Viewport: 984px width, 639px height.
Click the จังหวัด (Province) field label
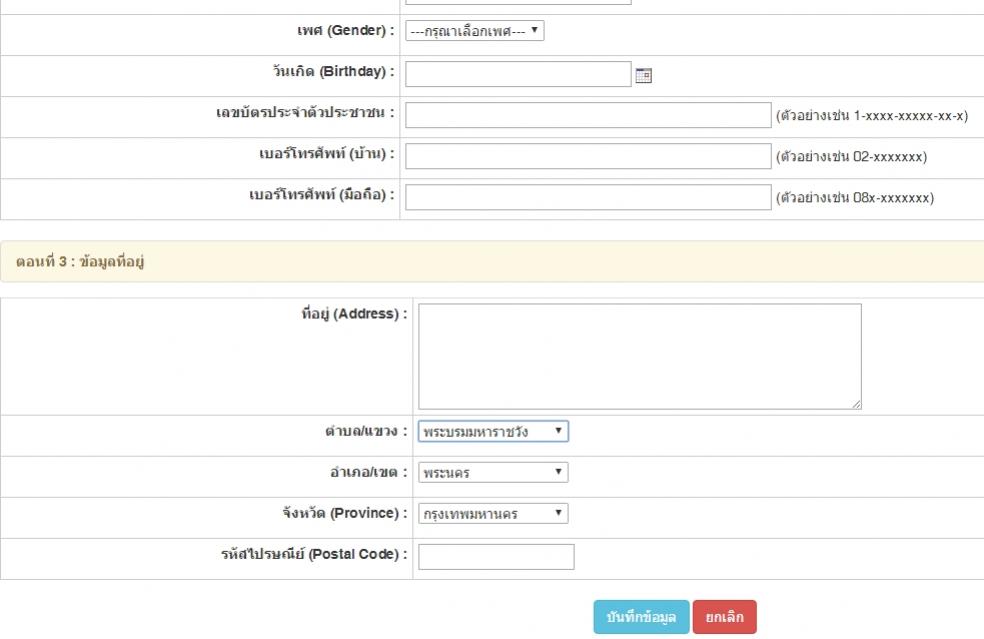pos(345,513)
